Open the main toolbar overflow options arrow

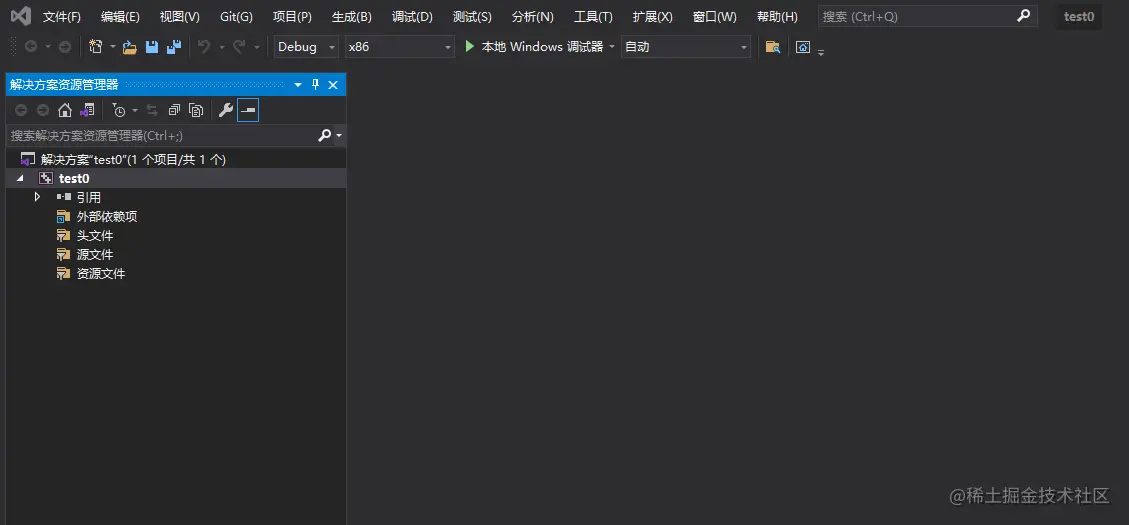821,51
